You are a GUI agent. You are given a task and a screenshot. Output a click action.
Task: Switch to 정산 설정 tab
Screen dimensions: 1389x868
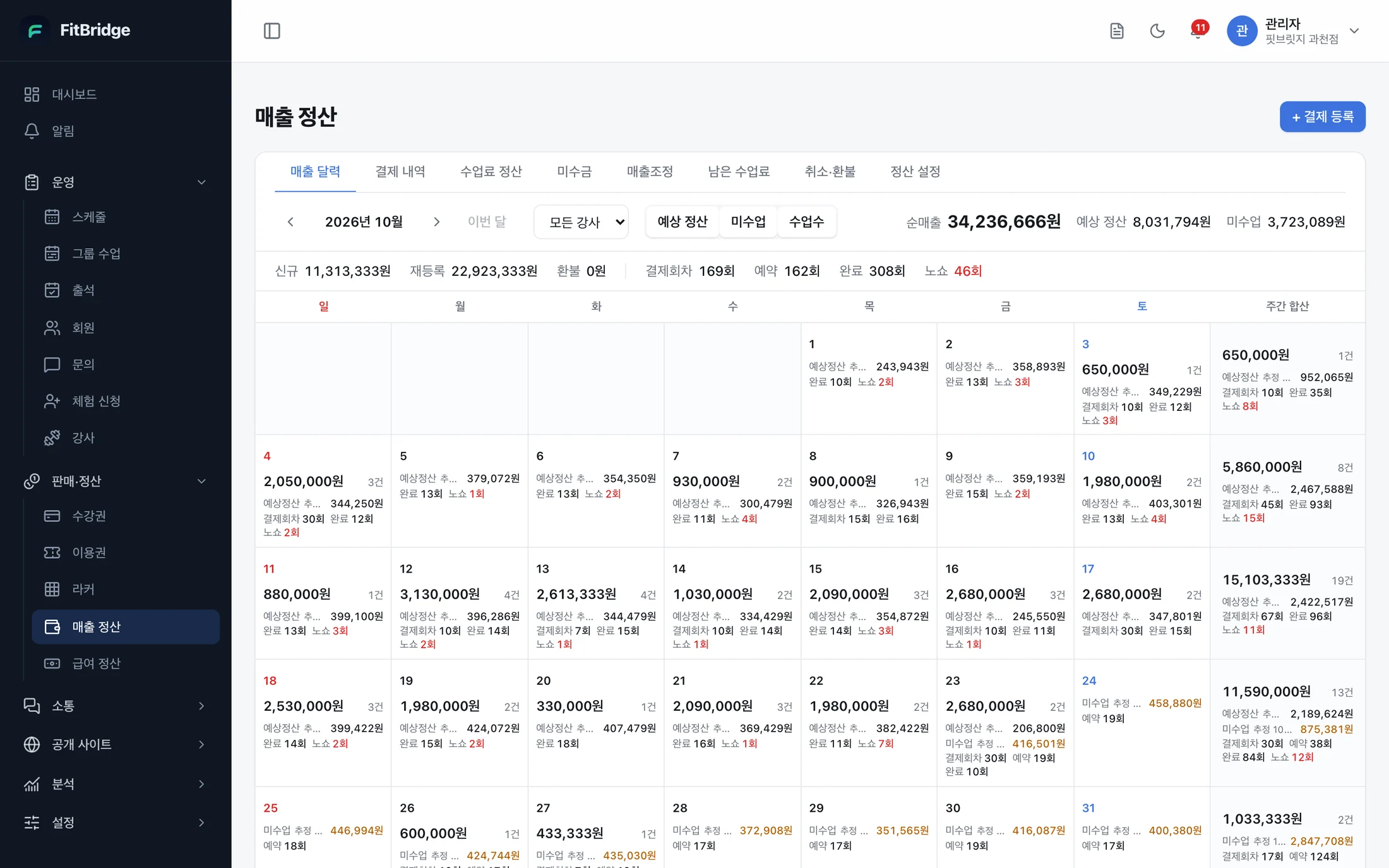click(x=915, y=172)
